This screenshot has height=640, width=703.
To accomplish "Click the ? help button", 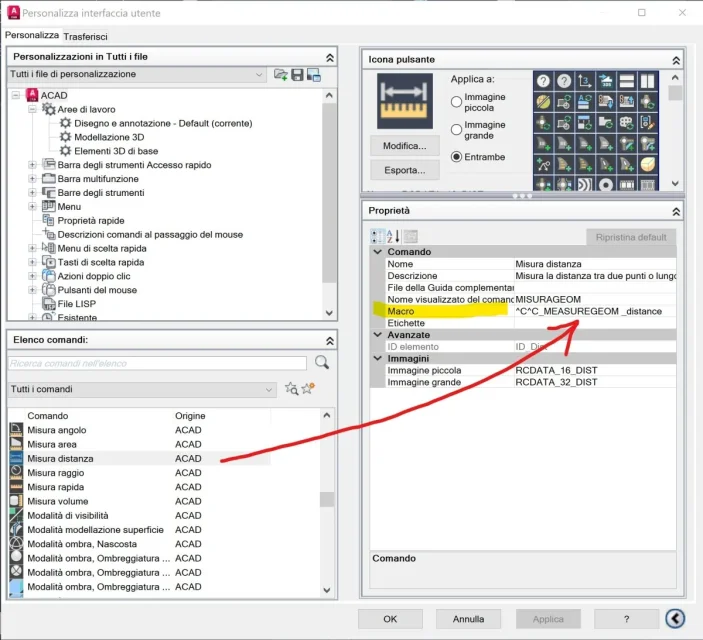I will click(626, 619).
